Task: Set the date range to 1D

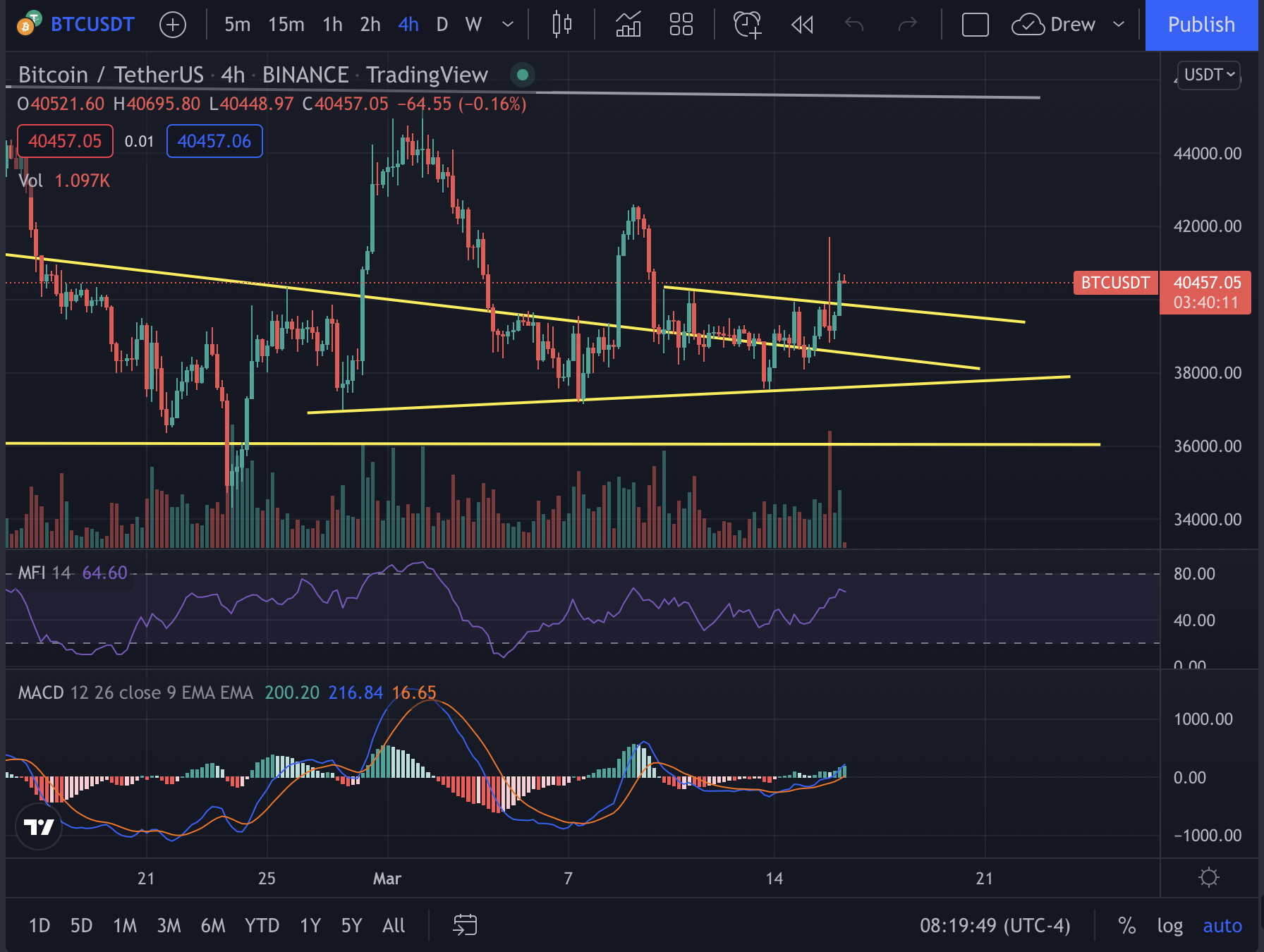Action: click(x=39, y=925)
